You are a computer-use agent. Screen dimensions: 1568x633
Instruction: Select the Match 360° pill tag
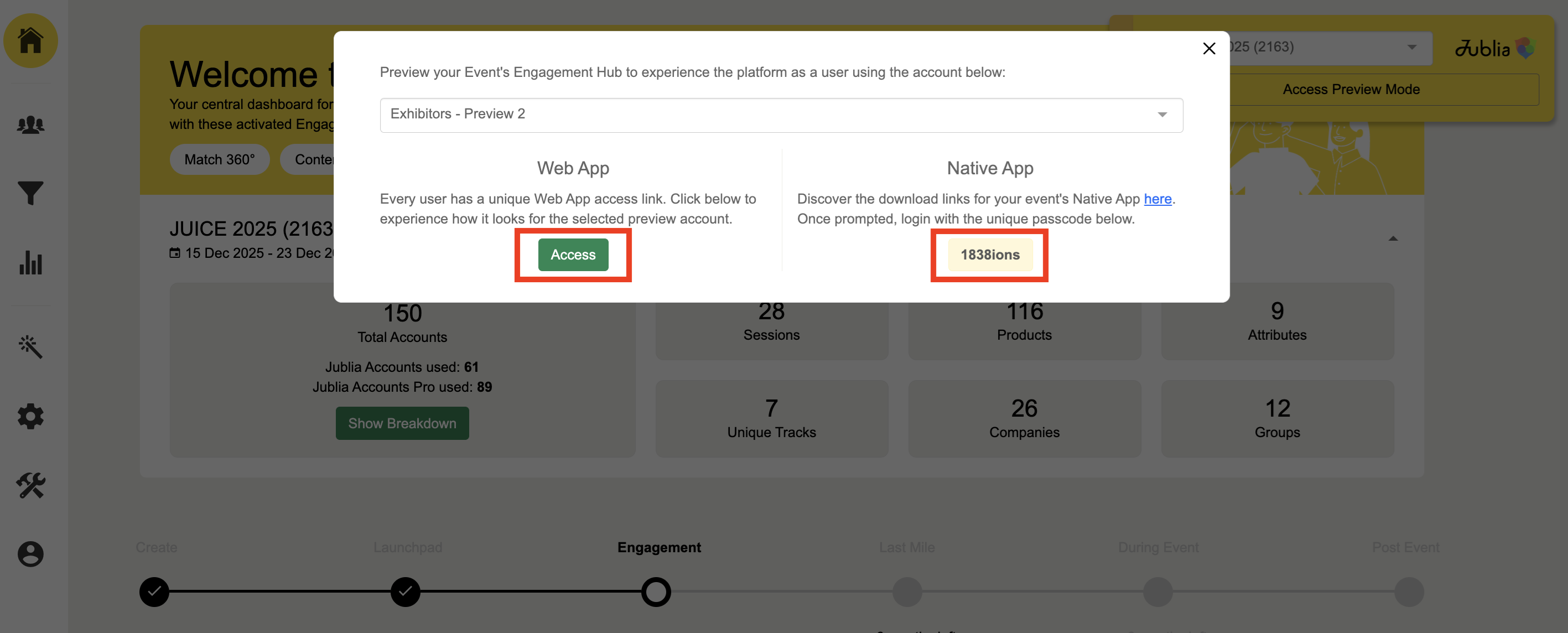coord(219,159)
